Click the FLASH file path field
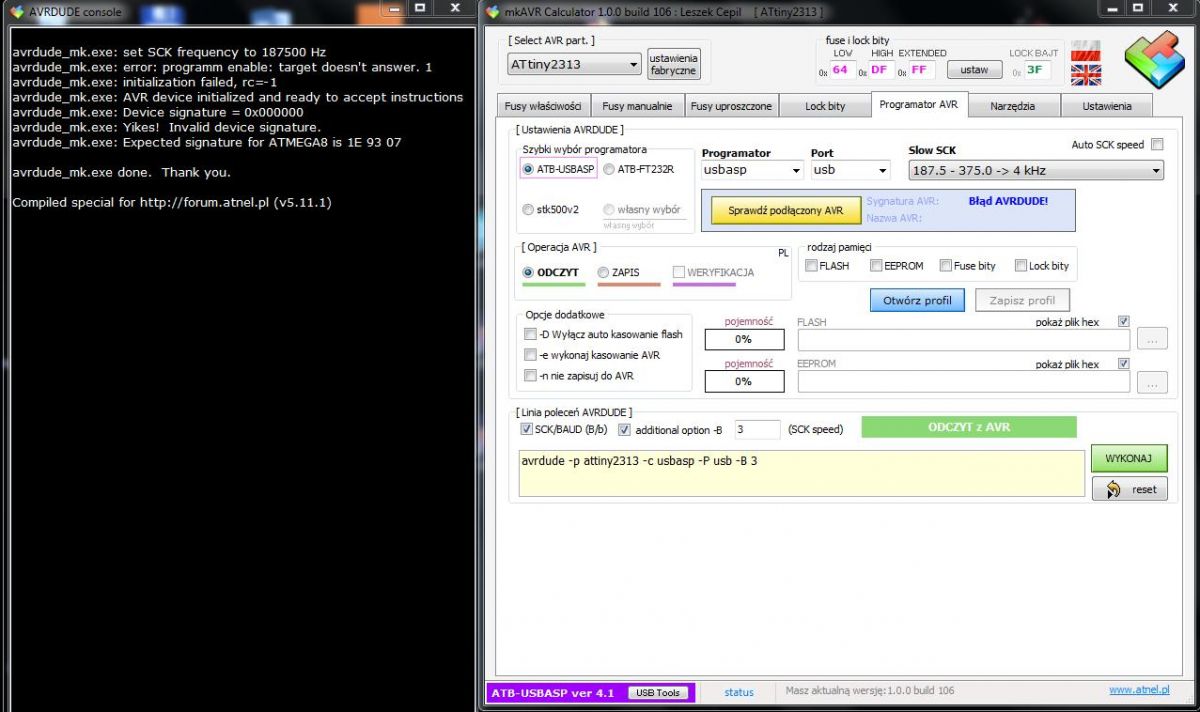This screenshot has width=1200, height=712. click(964, 340)
